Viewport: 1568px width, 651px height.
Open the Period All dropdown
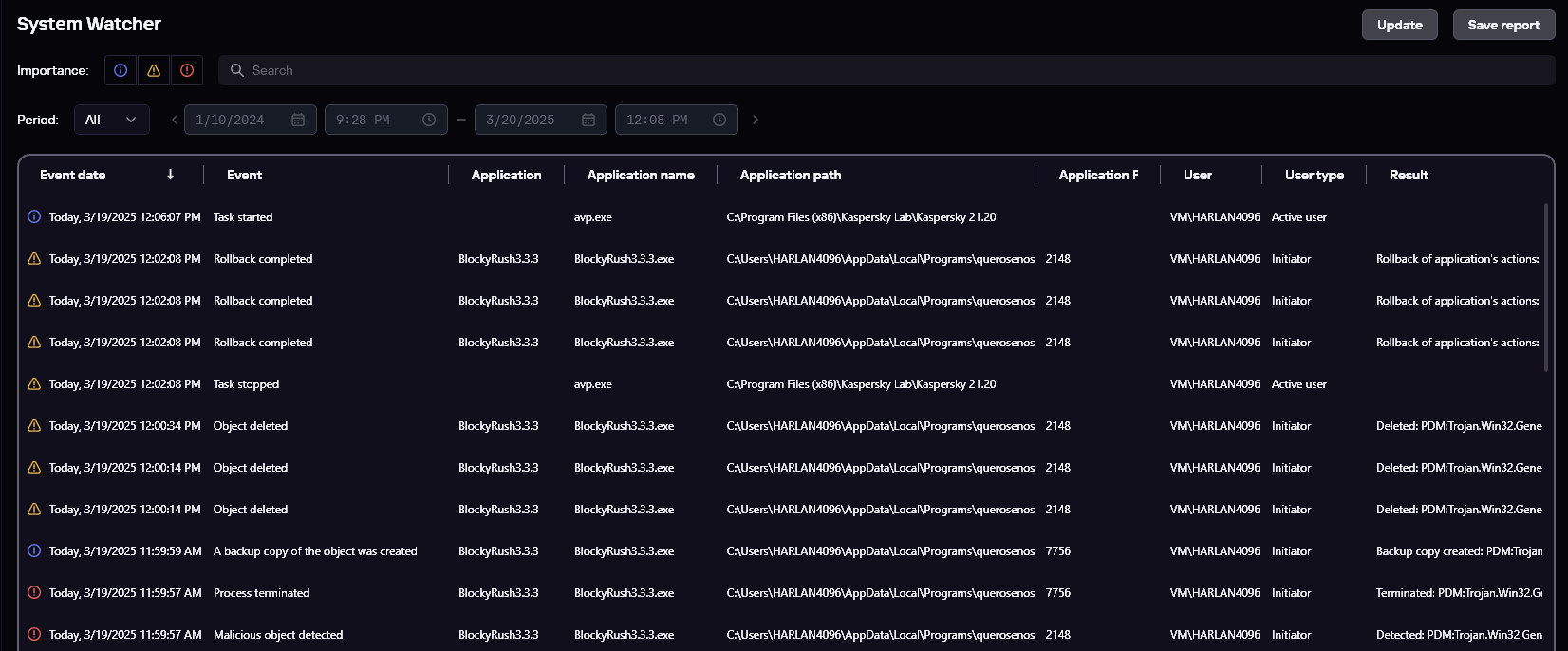point(112,120)
